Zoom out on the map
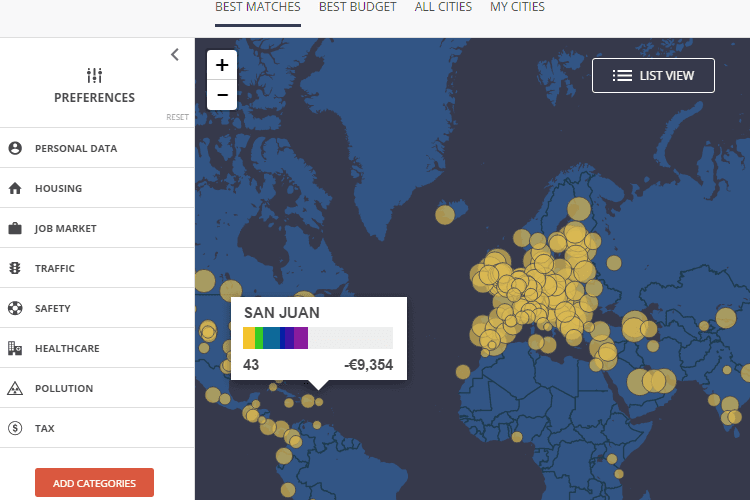The height and width of the screenshot is (500, 750). click(x=222, y=95)
